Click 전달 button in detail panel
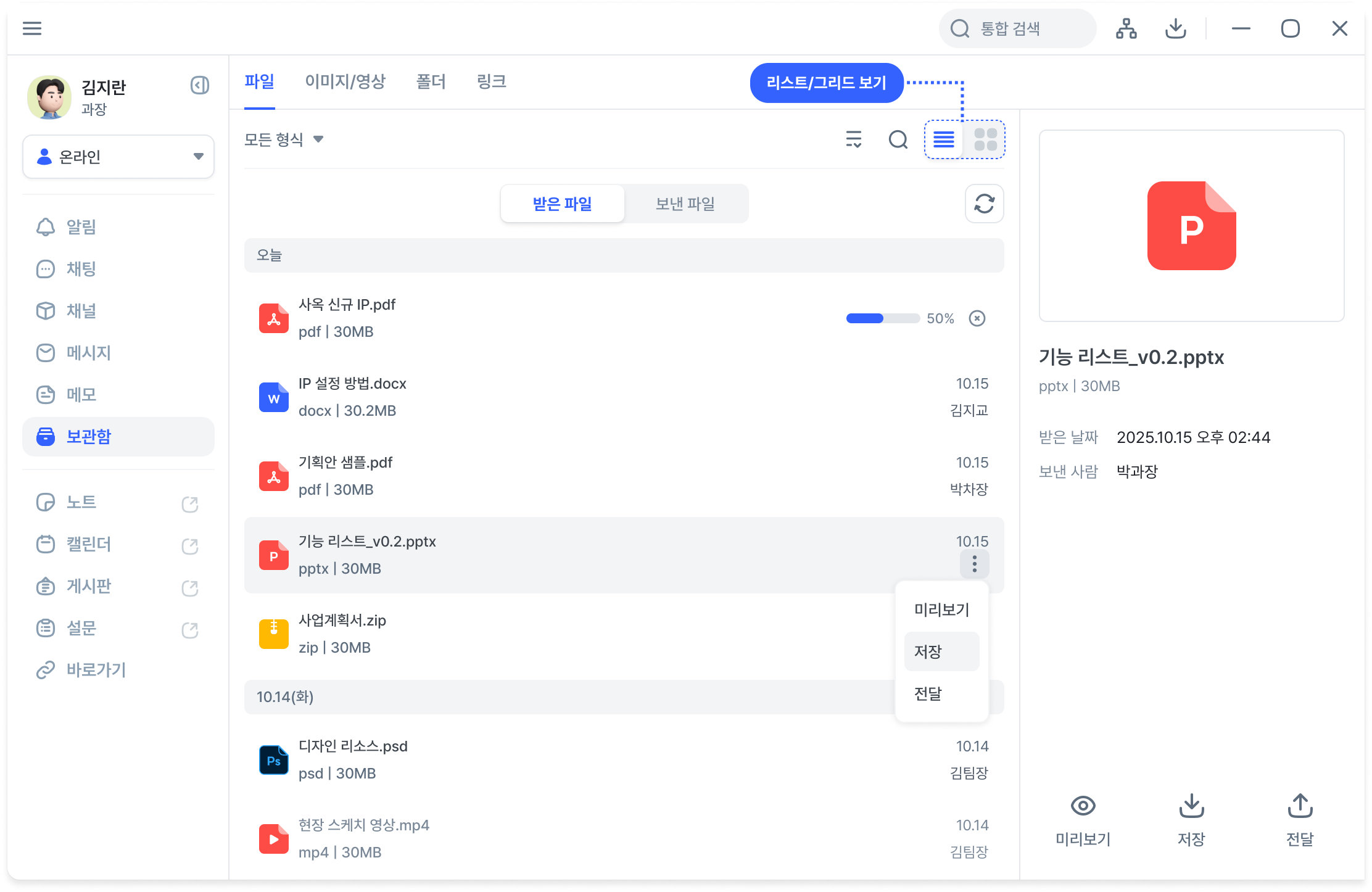This screenshot has height=892, width=1372. point(1300,820)
